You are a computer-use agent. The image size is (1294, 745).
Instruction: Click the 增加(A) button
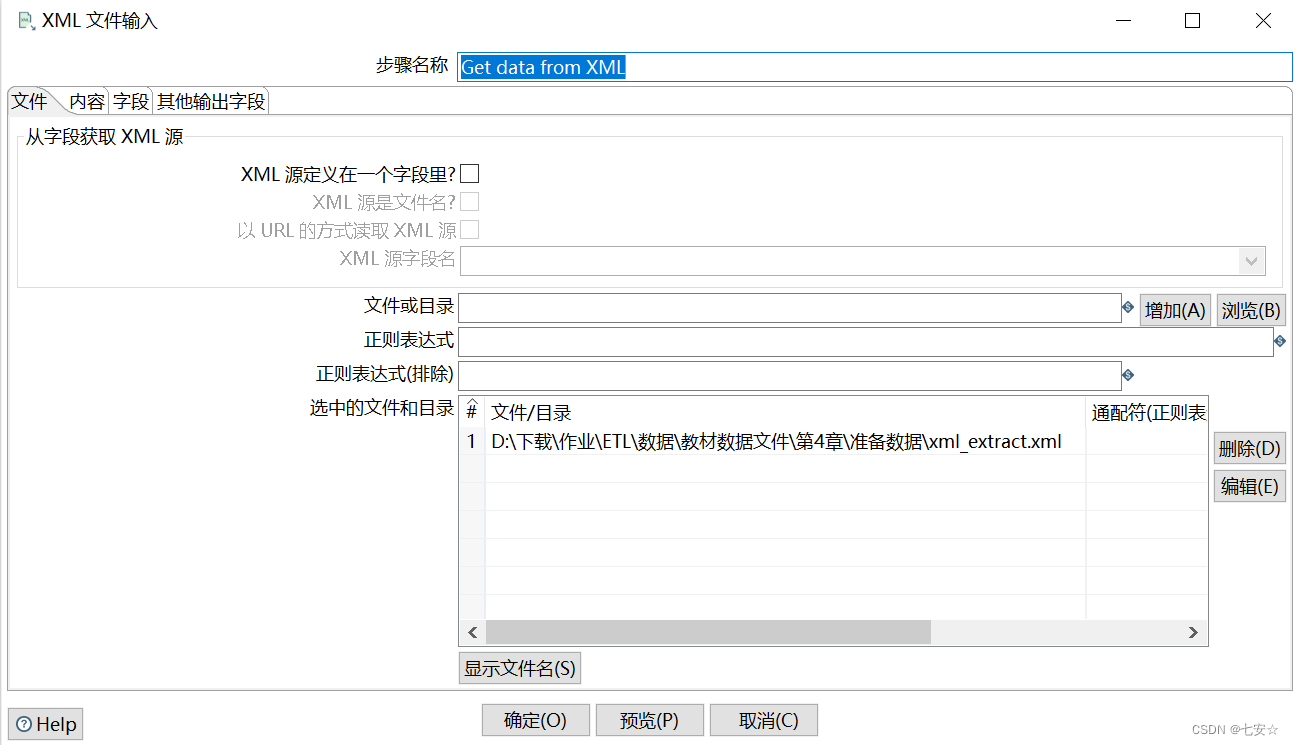[x=1175, y=309]
